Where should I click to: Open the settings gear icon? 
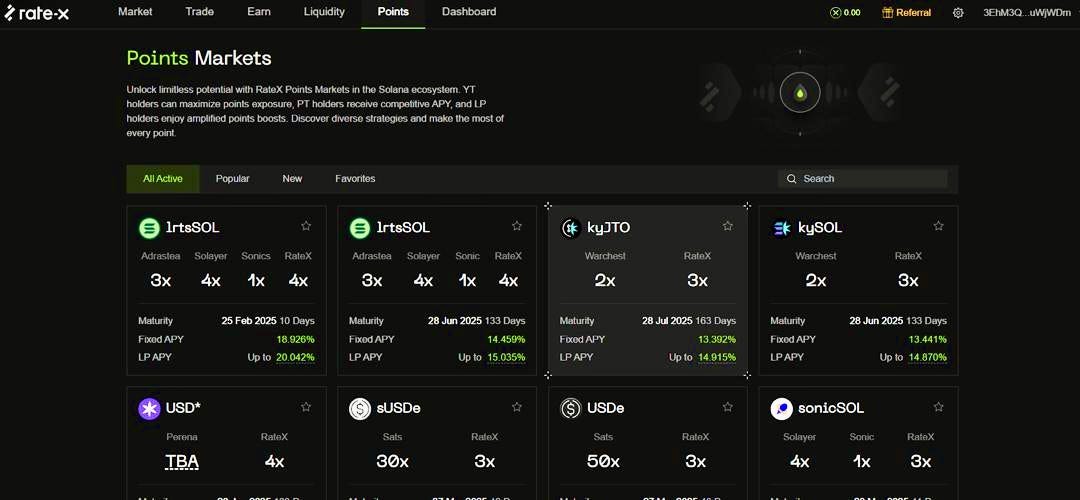point(958,12)
